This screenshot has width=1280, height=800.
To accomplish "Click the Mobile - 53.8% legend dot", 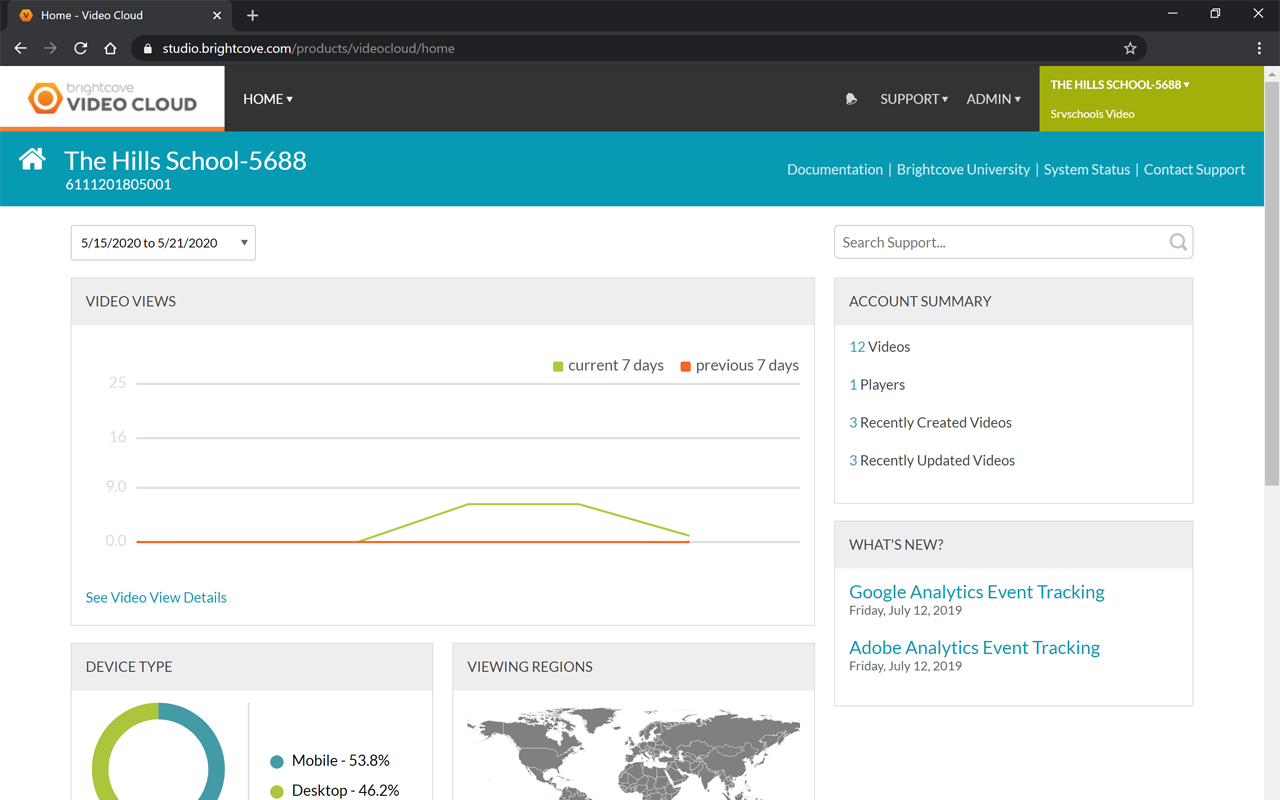I will (x=277, y=761).
